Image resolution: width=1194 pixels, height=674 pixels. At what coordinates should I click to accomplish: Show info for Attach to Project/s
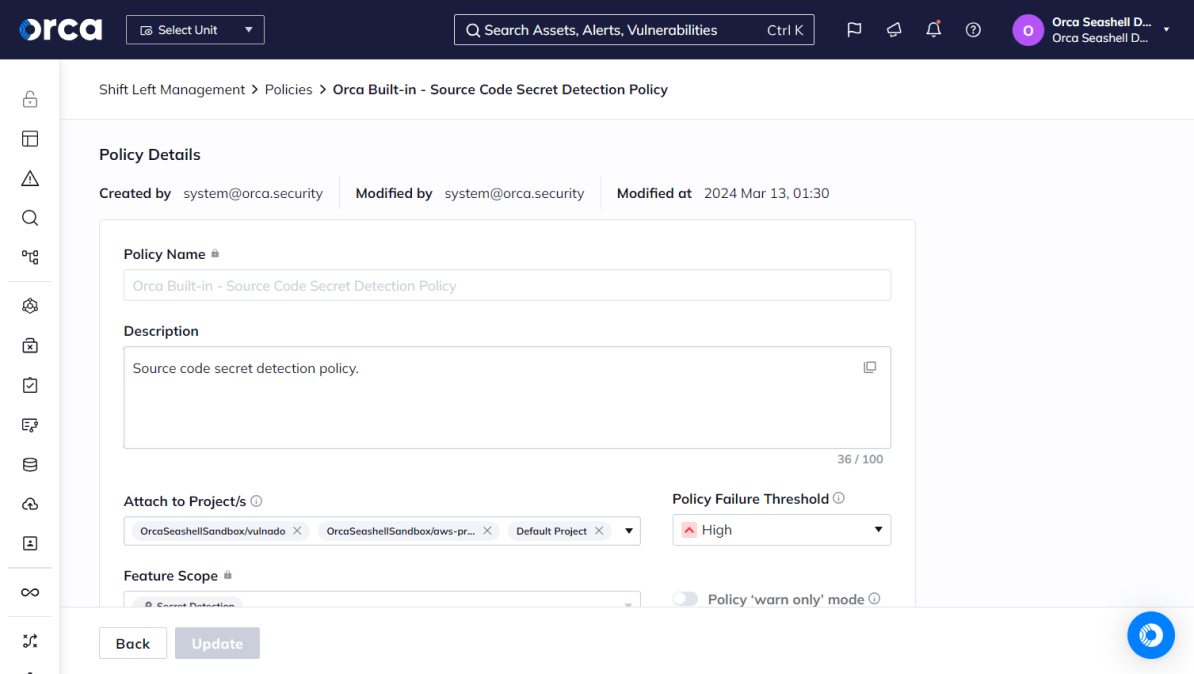pos(256,501)
